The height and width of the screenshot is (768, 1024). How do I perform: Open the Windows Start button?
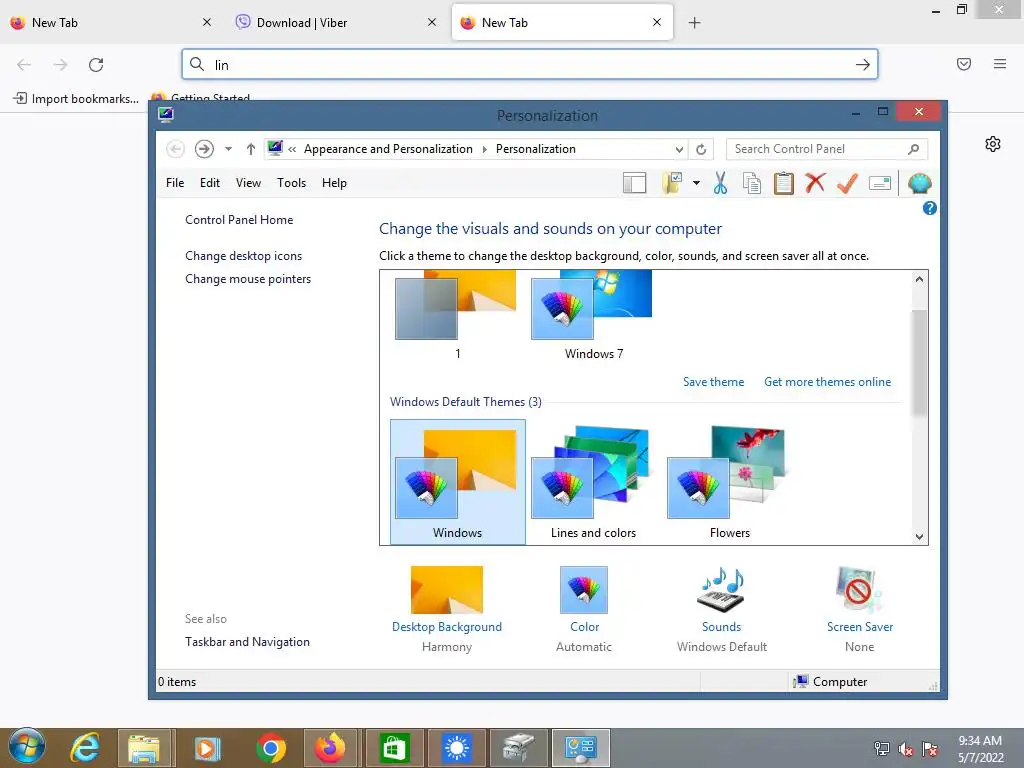(x=27, y=747)
